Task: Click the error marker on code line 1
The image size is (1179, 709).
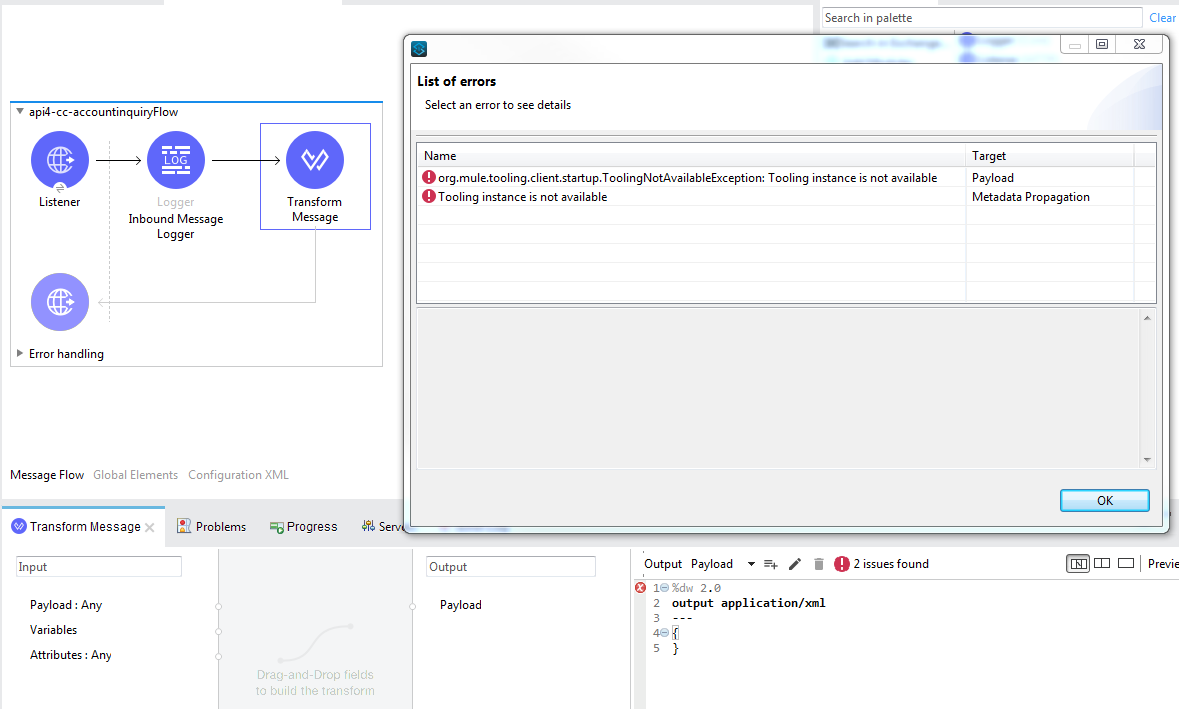Action: tap(640, 588)
